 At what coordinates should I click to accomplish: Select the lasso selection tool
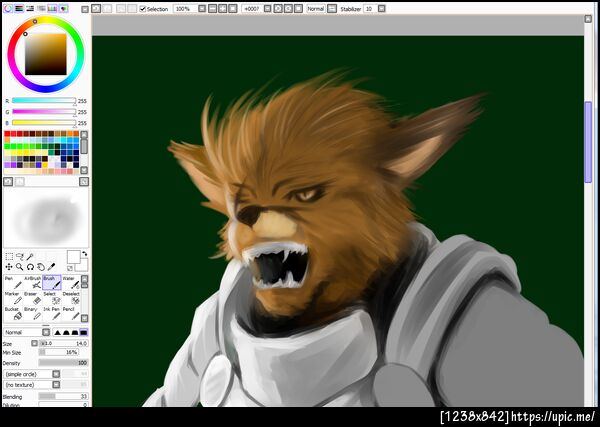(x=20, y=256)
